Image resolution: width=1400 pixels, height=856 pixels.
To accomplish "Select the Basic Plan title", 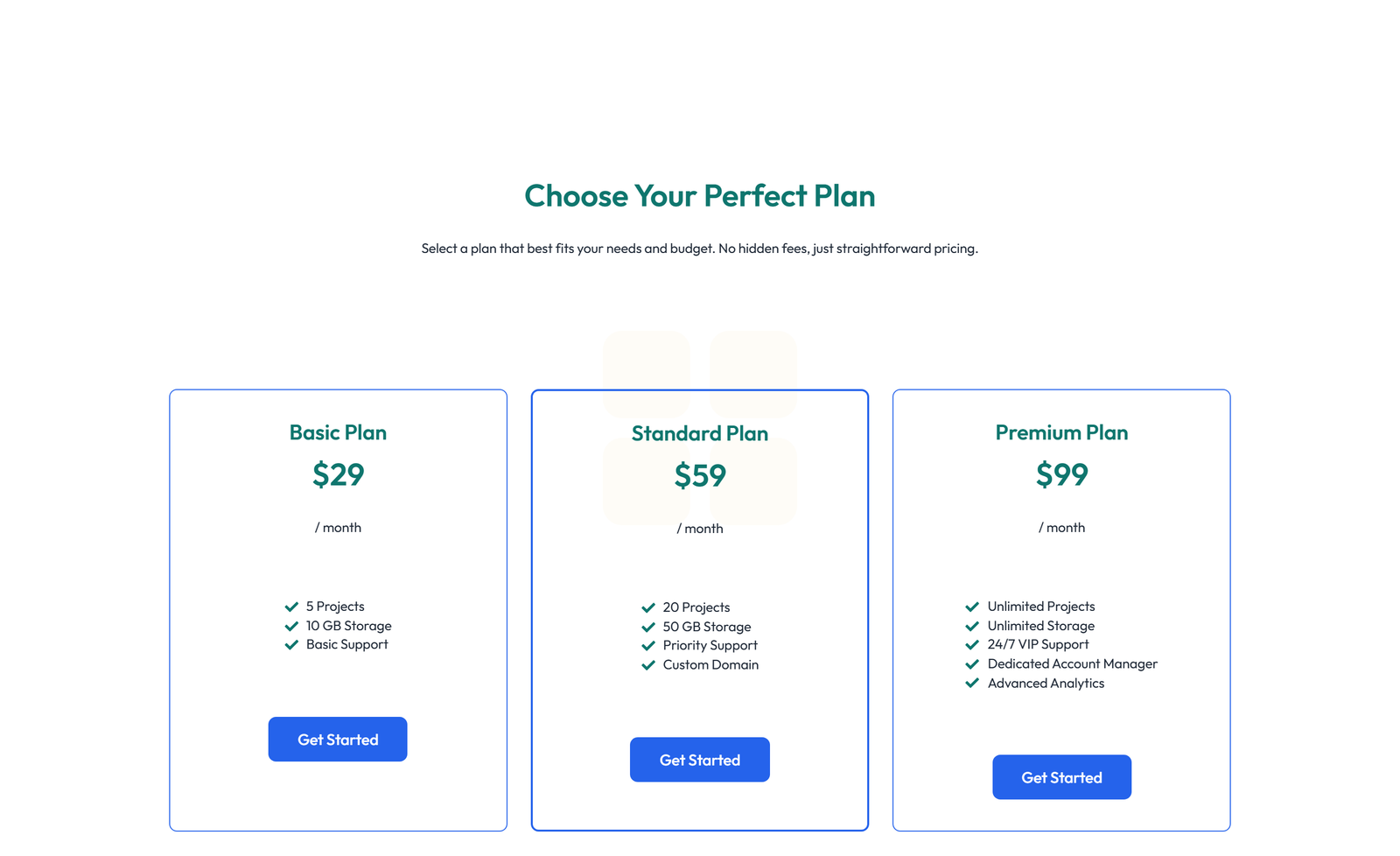I will click(337, 432).
